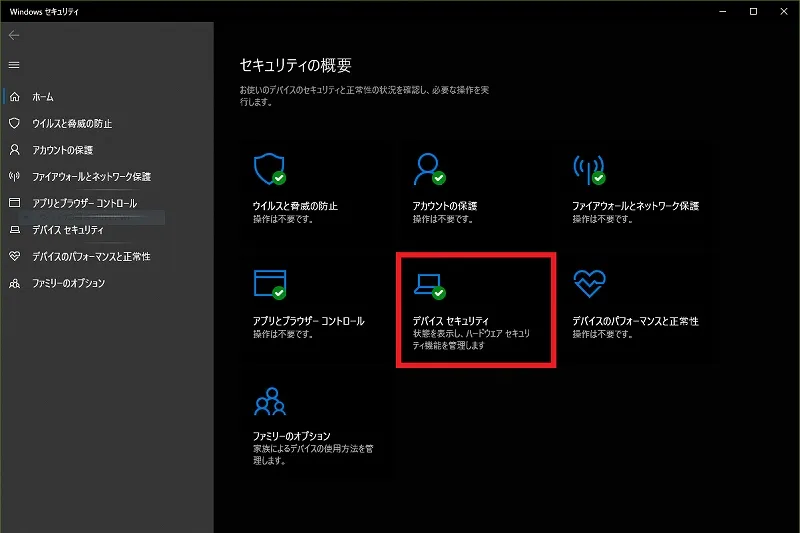Click the home icon in sidebar
Screen dimensions: 800x533
15,96
